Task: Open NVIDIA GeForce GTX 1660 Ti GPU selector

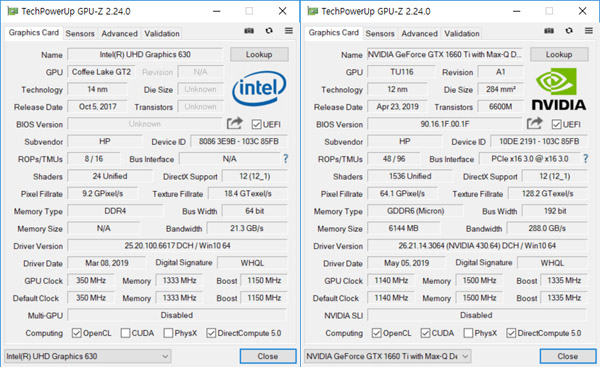Action: pyautogui.click(x=387, y=356)
